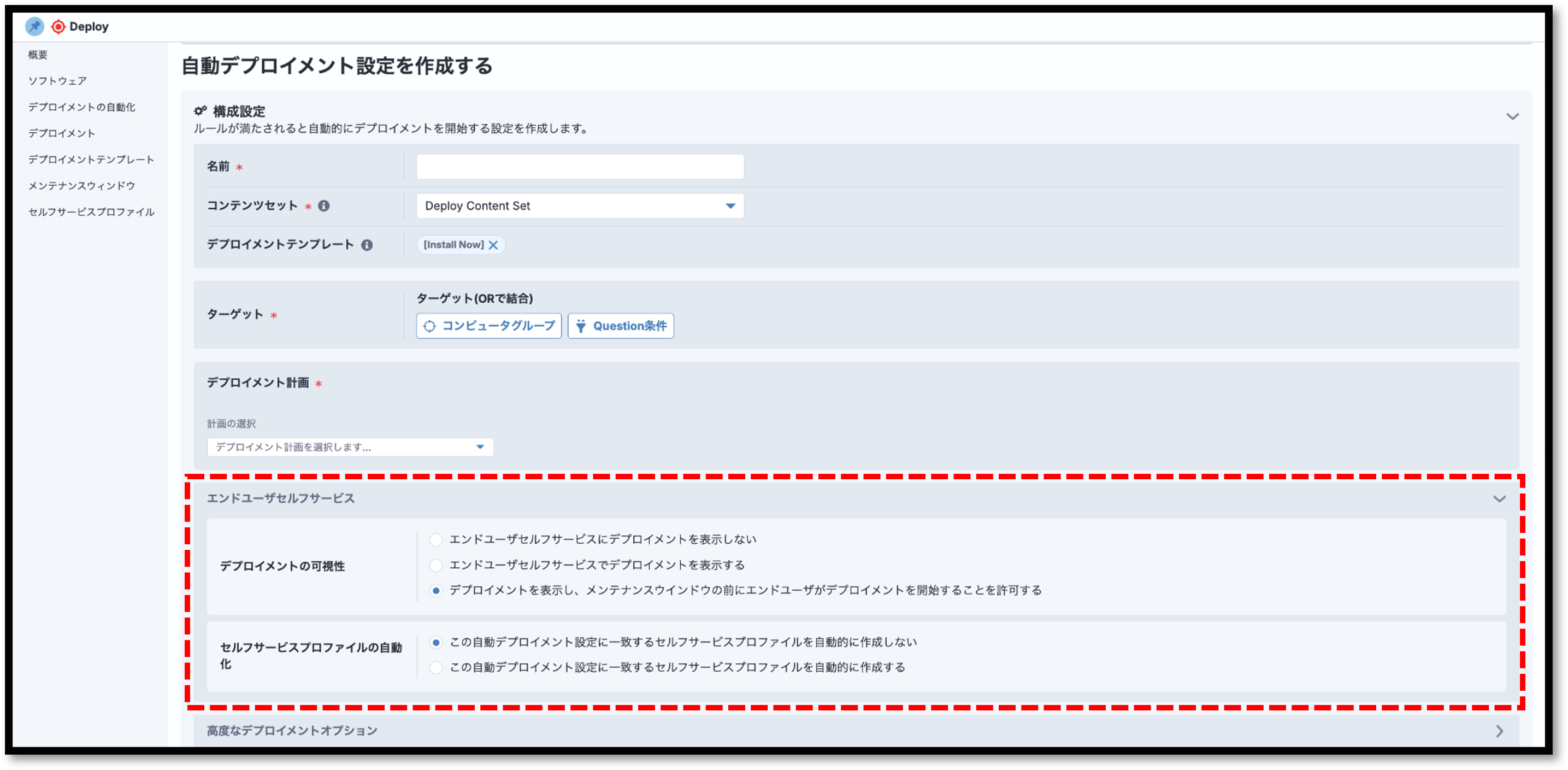Open メンテナンスウィンドウ in the sidebar
The width and height of the screenshot is (1568, 770).
[81, 186]
